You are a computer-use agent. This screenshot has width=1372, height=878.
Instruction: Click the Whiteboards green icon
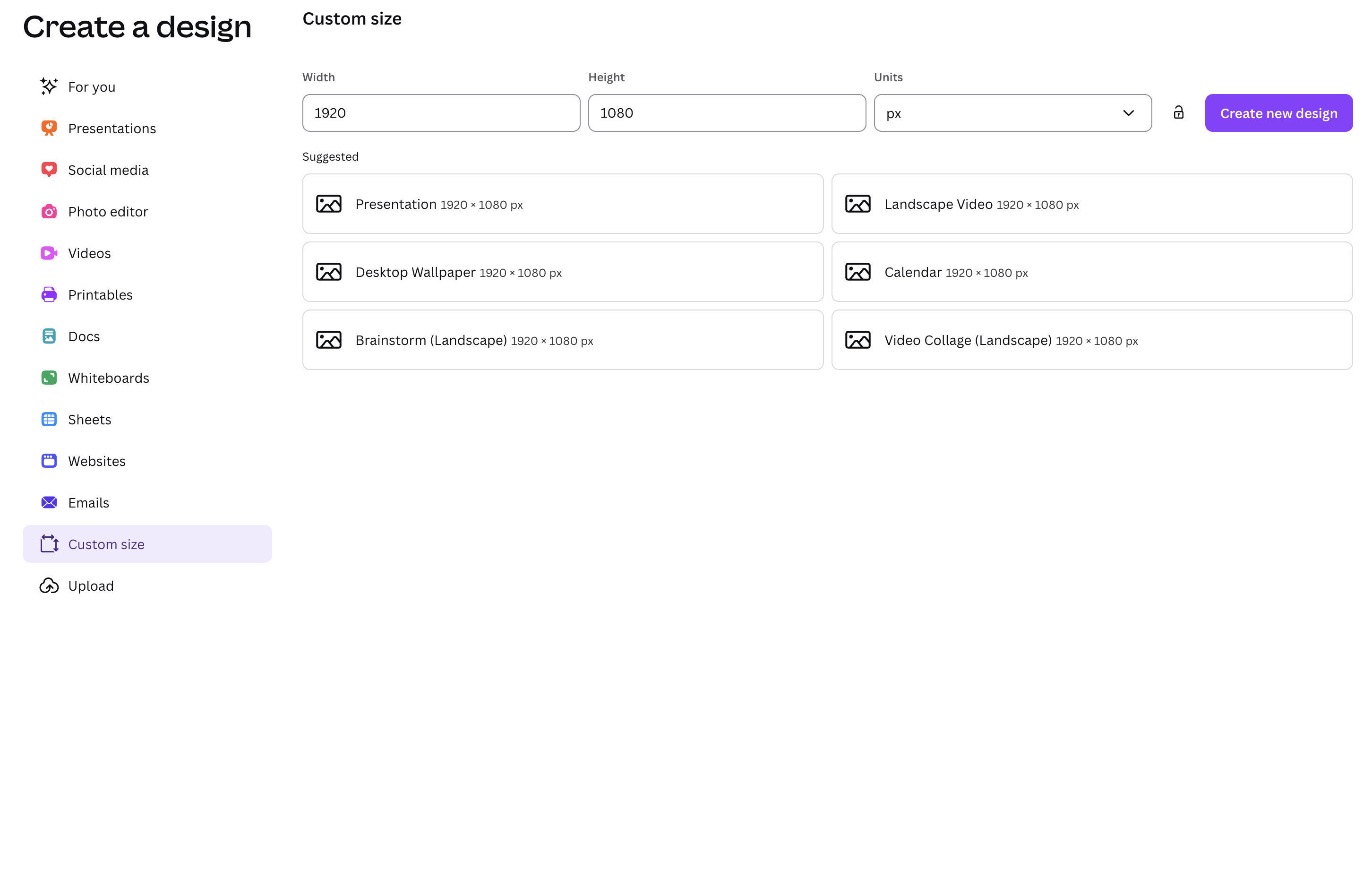(49, 378)
